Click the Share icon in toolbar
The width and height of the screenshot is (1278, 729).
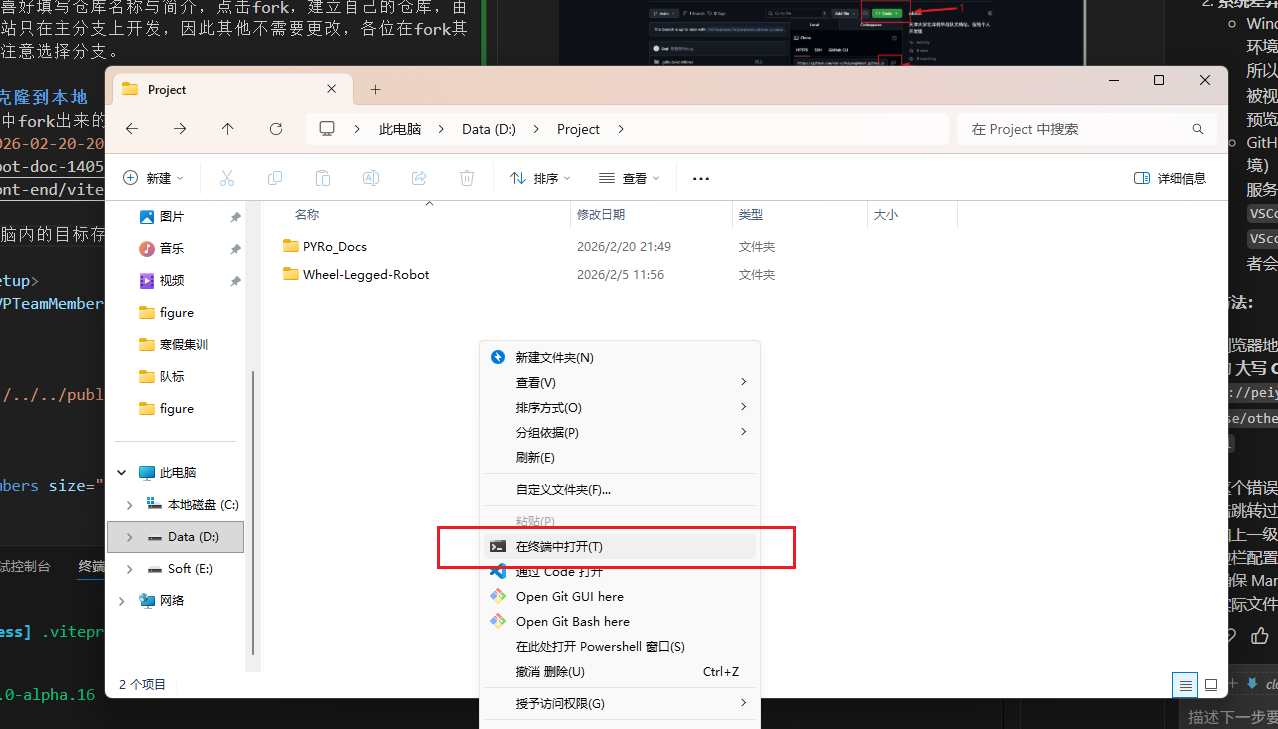pos(419,178)
